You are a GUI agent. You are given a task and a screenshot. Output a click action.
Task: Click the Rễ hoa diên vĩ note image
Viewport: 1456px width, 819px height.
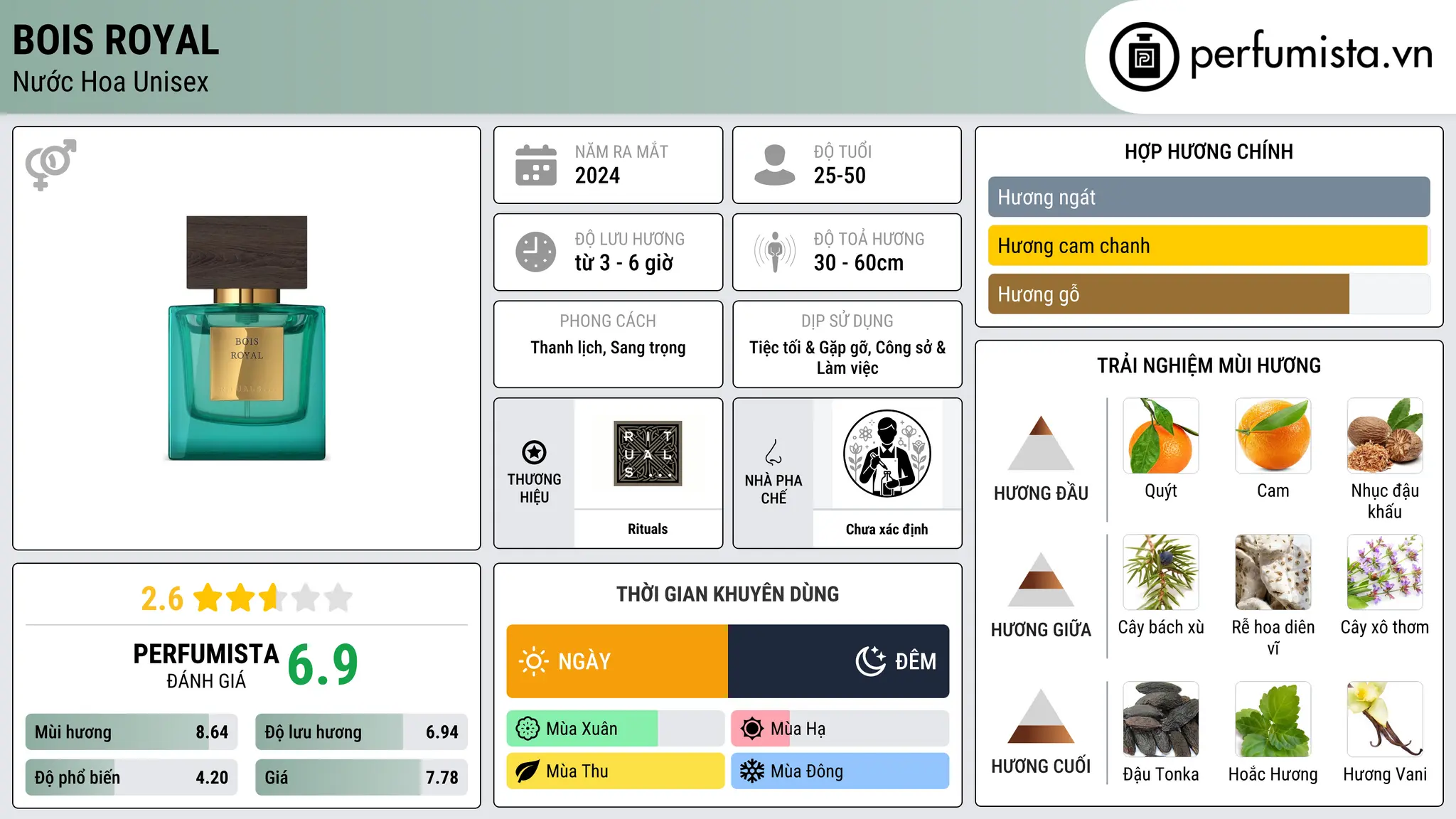click(1273, 572)
